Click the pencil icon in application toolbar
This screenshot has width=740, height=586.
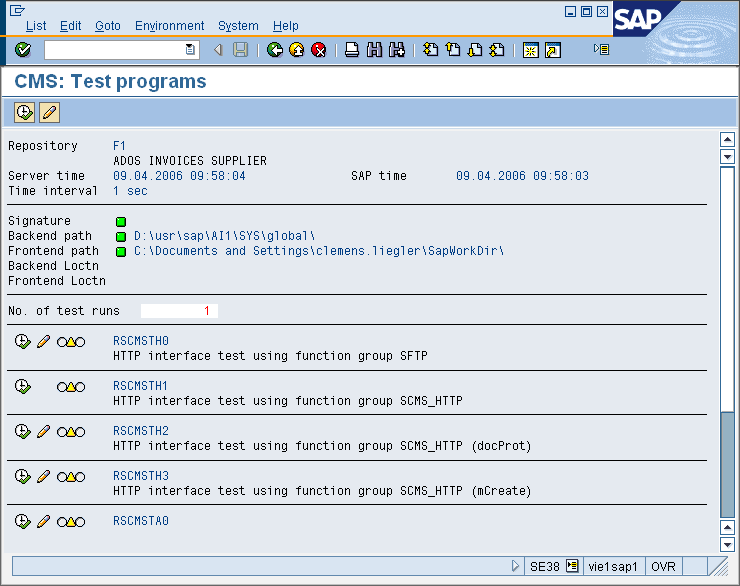[49, 112]
